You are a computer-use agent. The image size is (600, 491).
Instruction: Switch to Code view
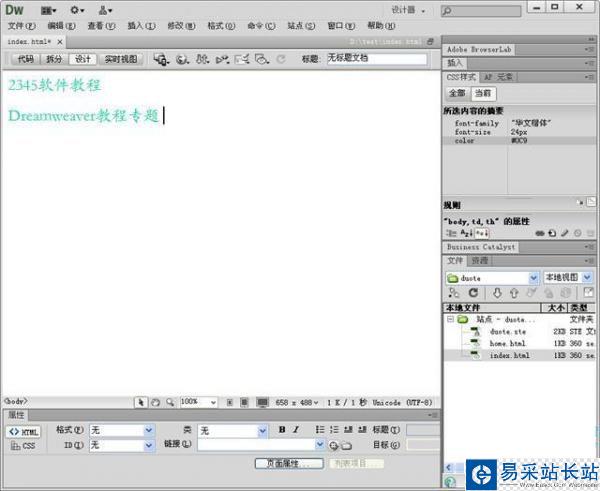pyautogui.click(x=25, y=59)
